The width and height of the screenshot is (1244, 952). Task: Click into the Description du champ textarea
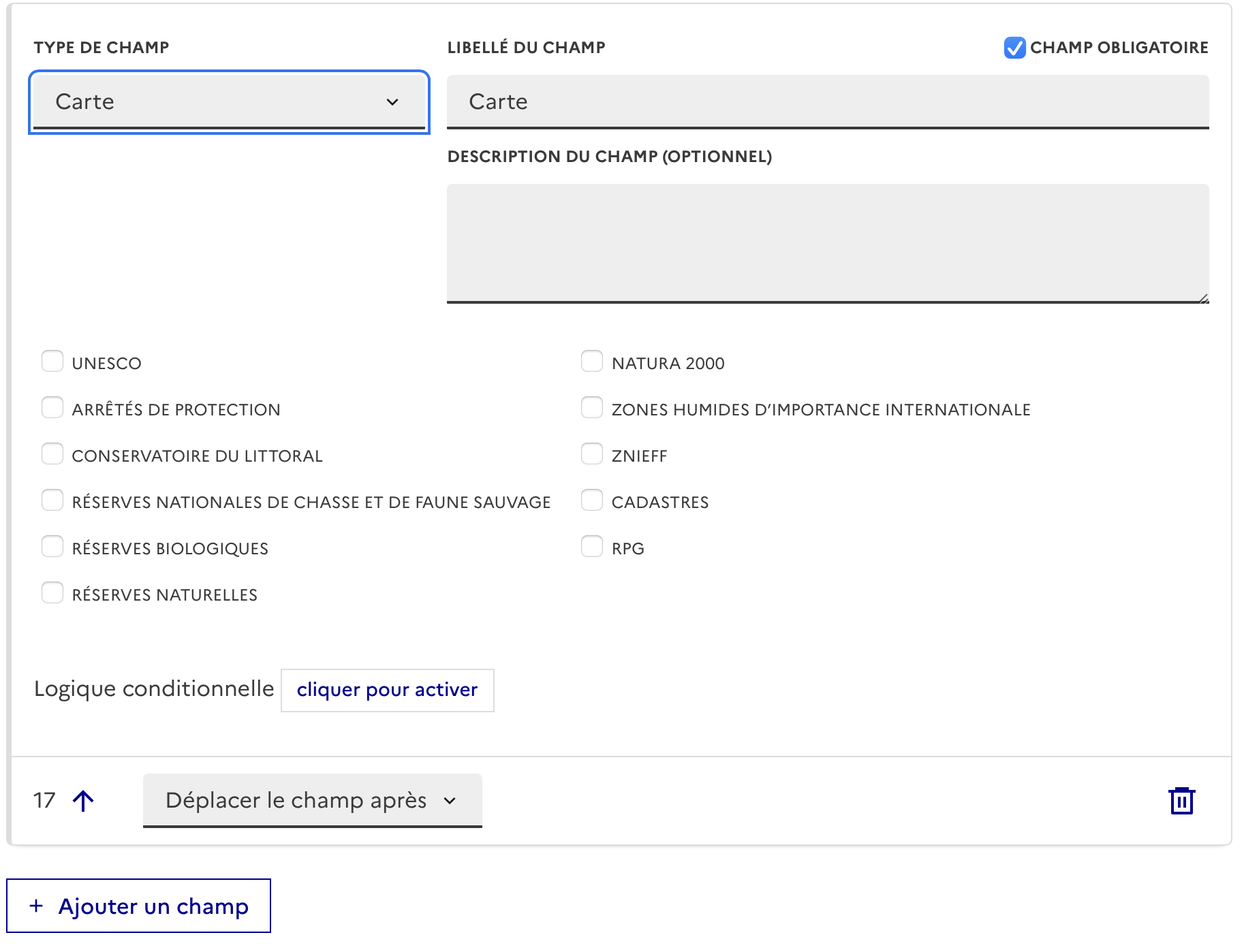point(827,242)
